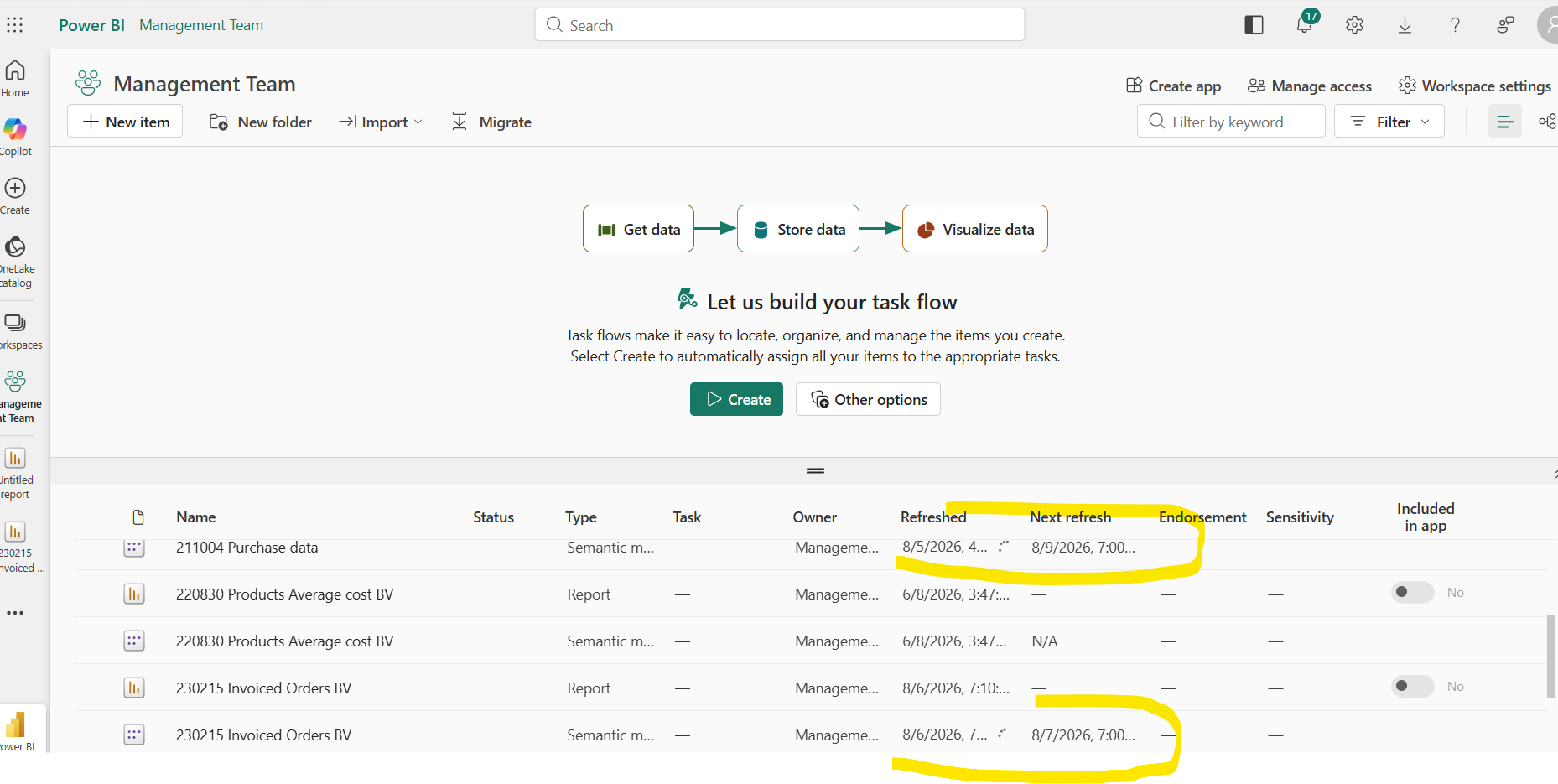Switch to lineage view icon
Viewport: 1558px width, 784px height.
1547,122
